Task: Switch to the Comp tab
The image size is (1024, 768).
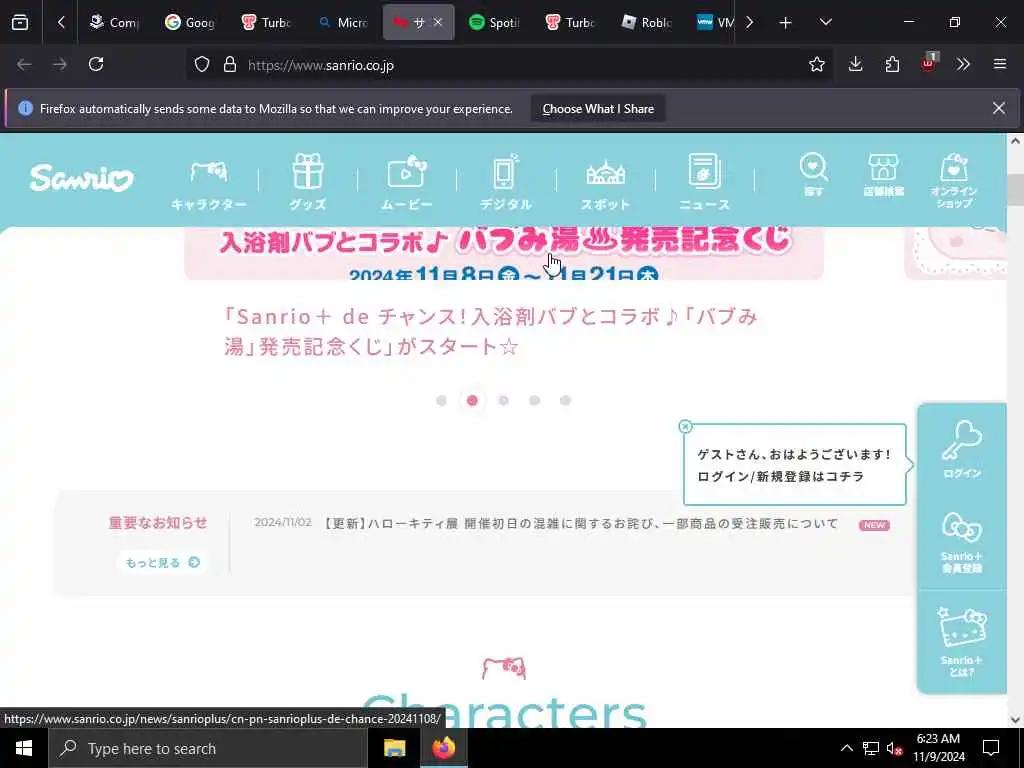Action: [114, 22]
